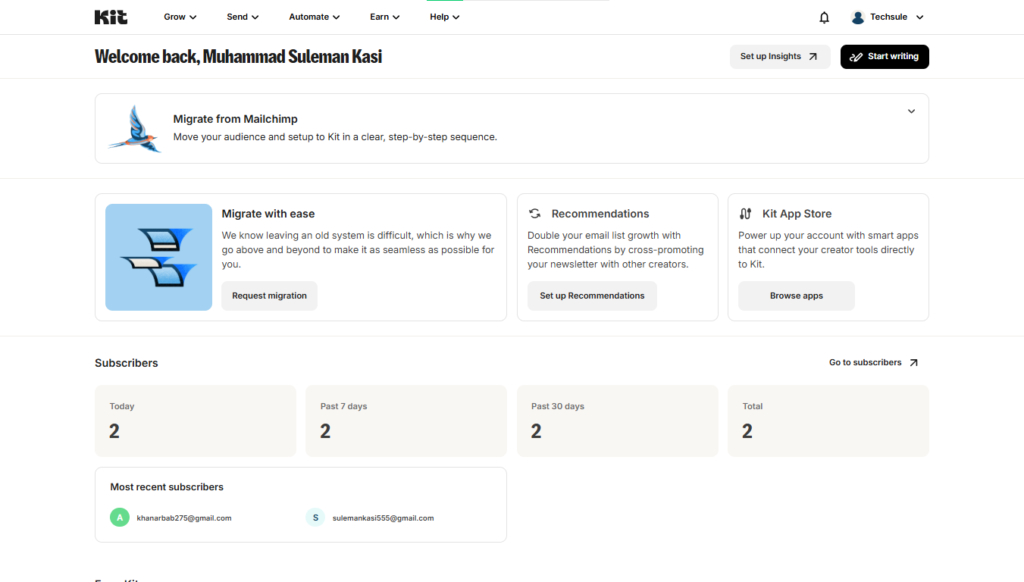Screen dimensions: 1024x582
Task: Click sulemankasi555@gmail.com subscriber email
Action: point(383,518)
